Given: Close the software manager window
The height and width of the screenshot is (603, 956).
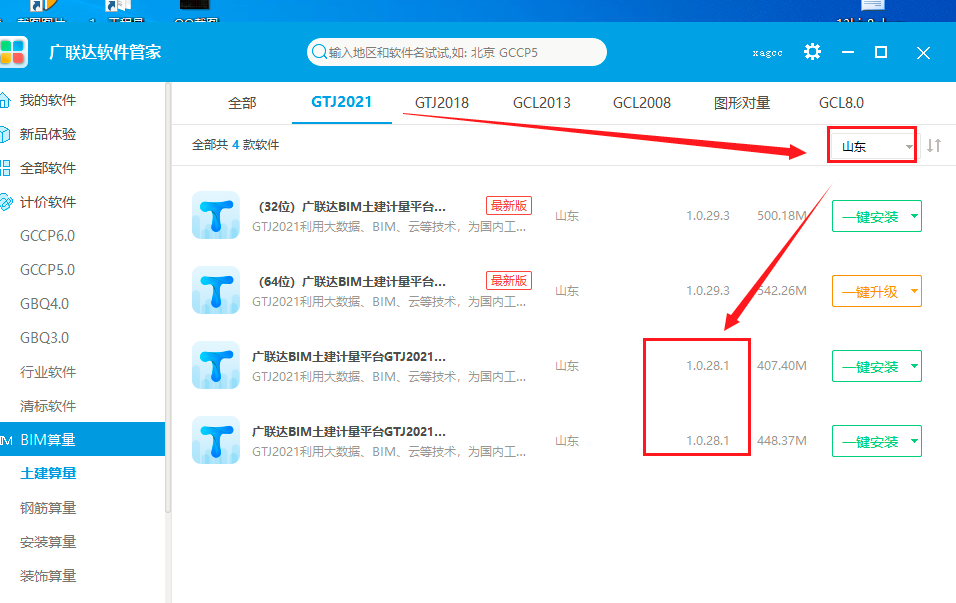Looking at the screenshot, I should tap(923, 53).
